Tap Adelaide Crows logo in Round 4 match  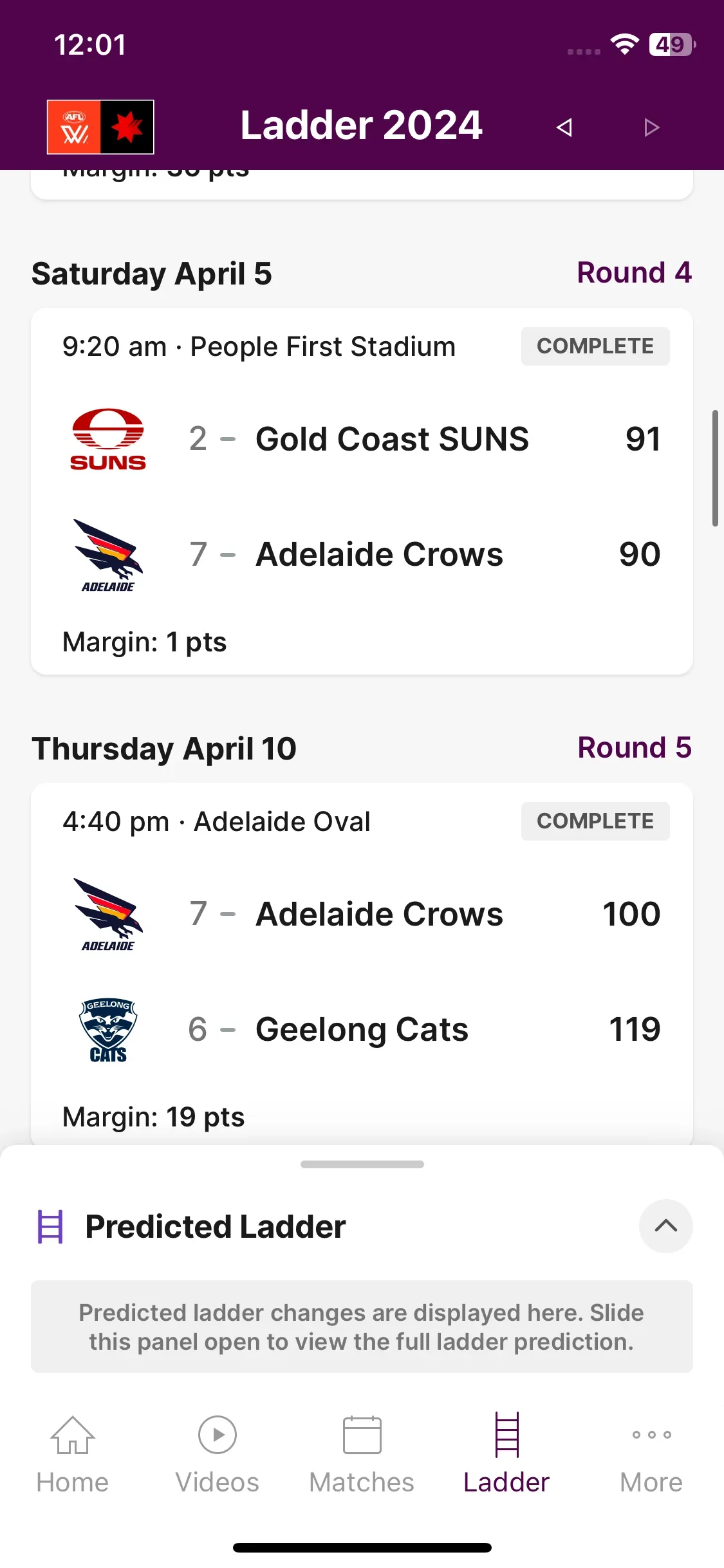(x=108, y=555)
